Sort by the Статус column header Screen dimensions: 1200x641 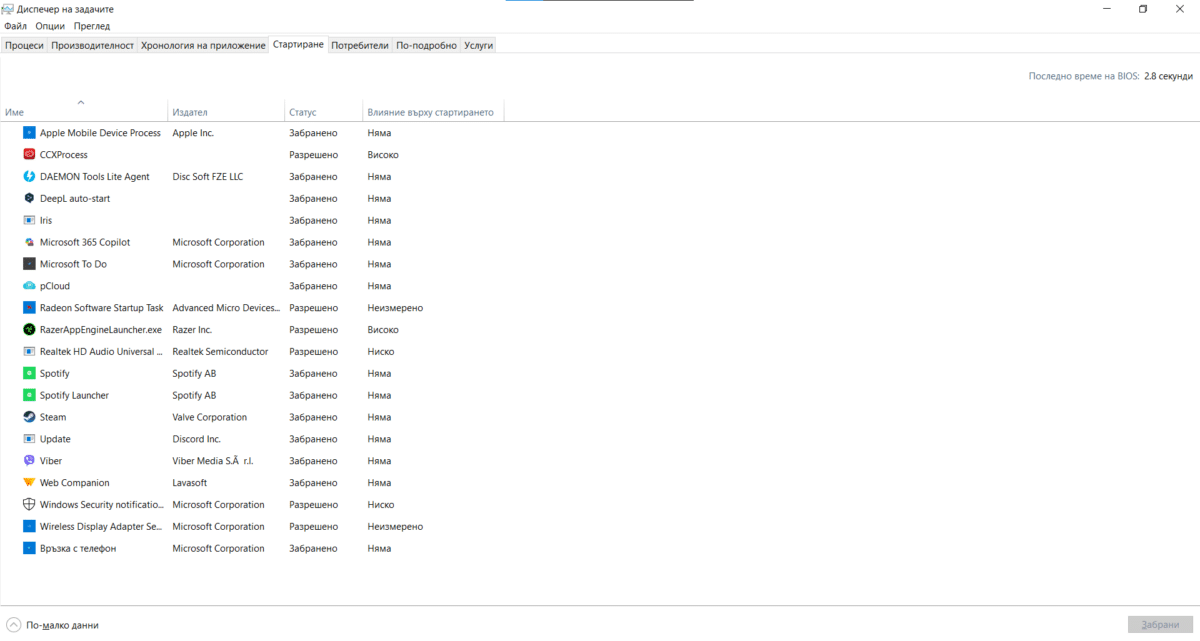(x=324, y=112)
